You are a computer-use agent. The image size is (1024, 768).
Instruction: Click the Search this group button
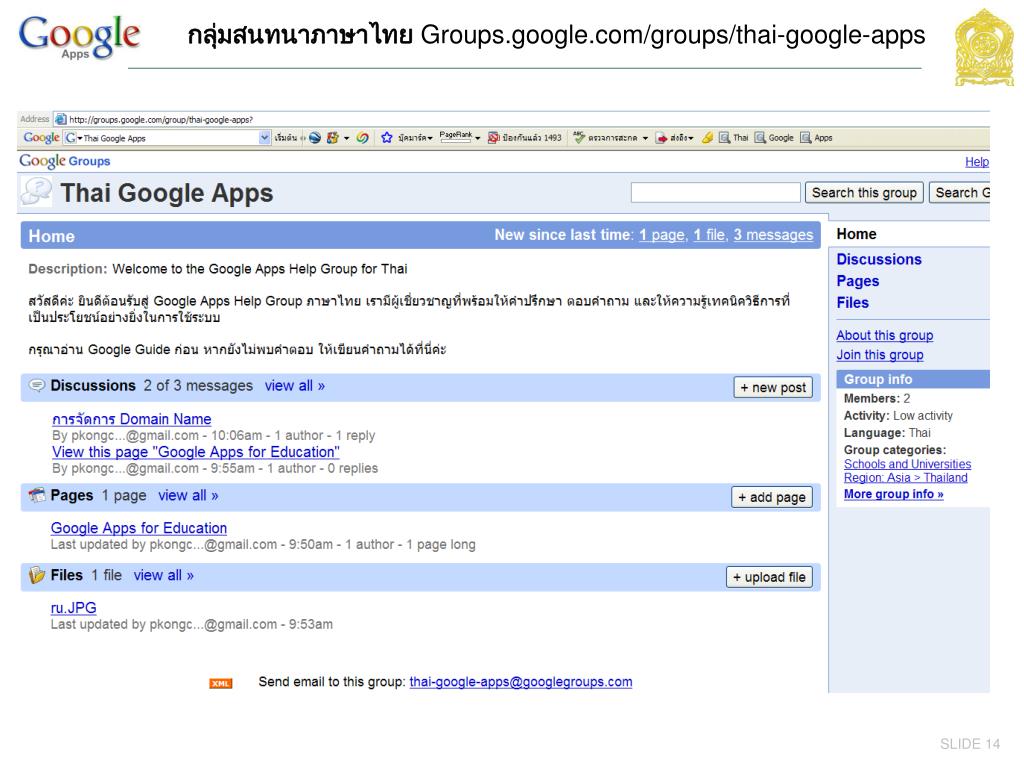pos(864,193)
